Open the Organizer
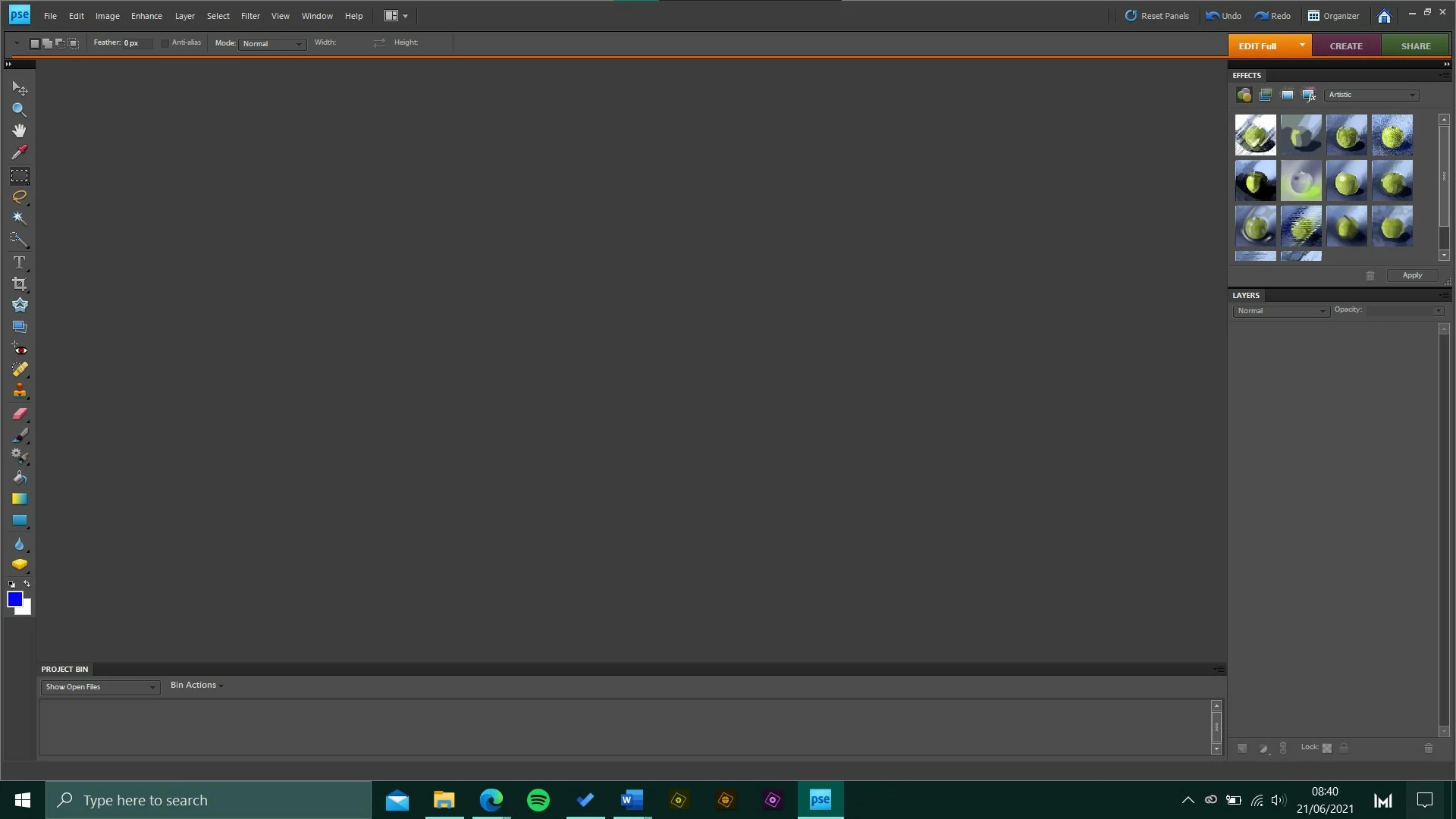Screen dimensions: 1456x819 [x=1333, y=16]
